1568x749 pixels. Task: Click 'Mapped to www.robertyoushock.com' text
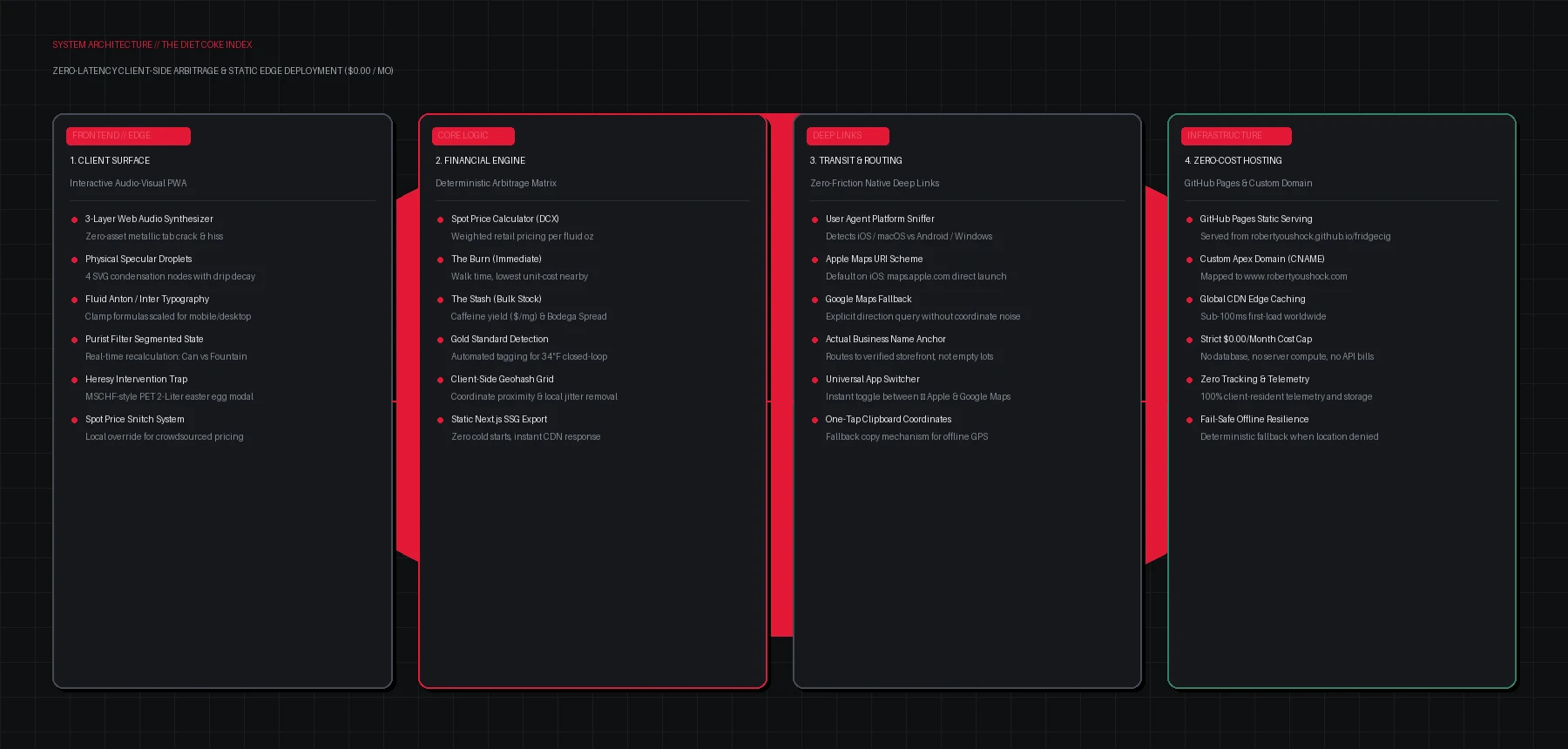(x=1274, y=276)
